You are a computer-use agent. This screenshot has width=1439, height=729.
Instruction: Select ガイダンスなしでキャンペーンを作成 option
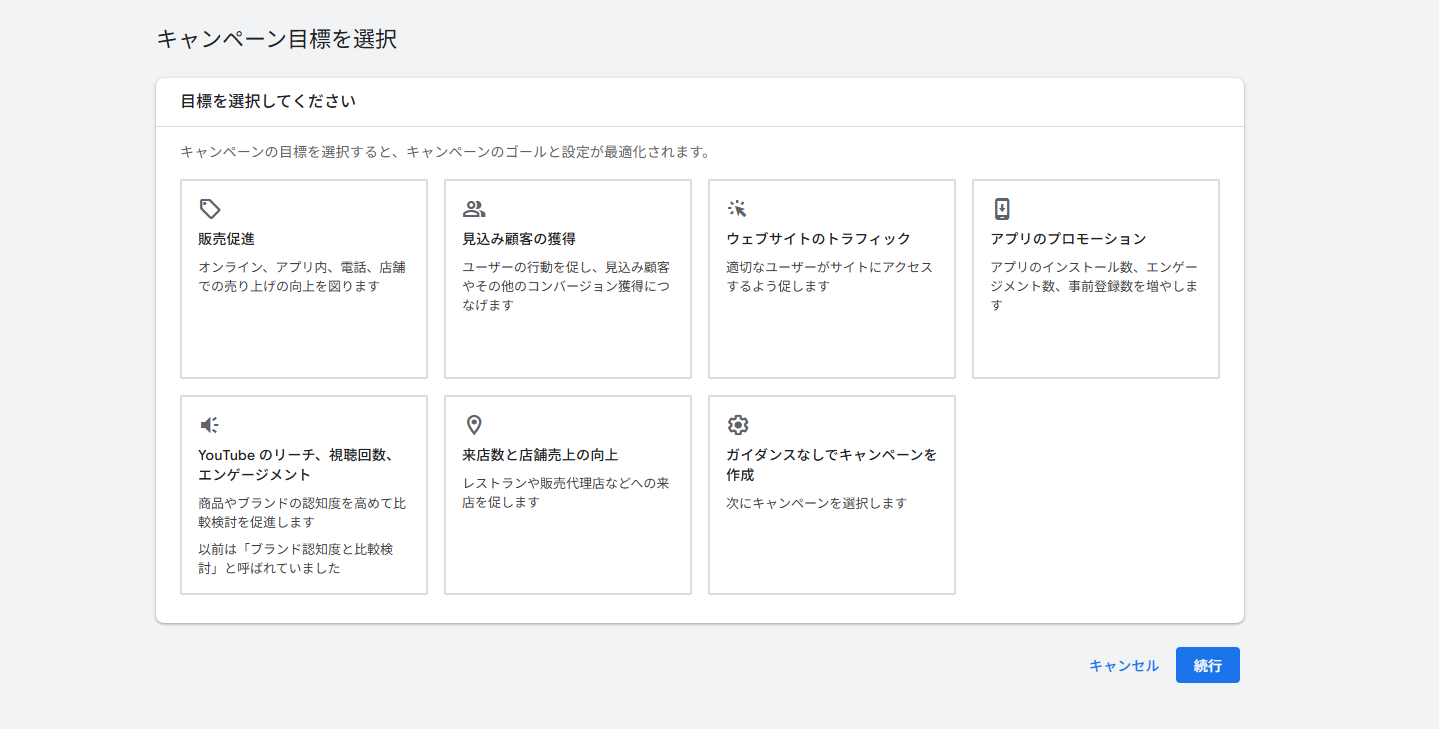click(832, 495)
